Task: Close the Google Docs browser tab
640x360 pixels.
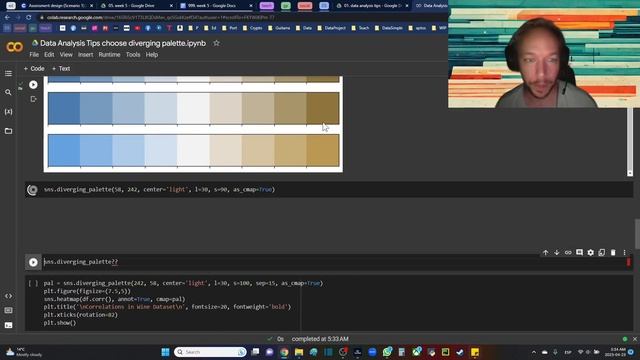Action: click(x=251, y=6)
